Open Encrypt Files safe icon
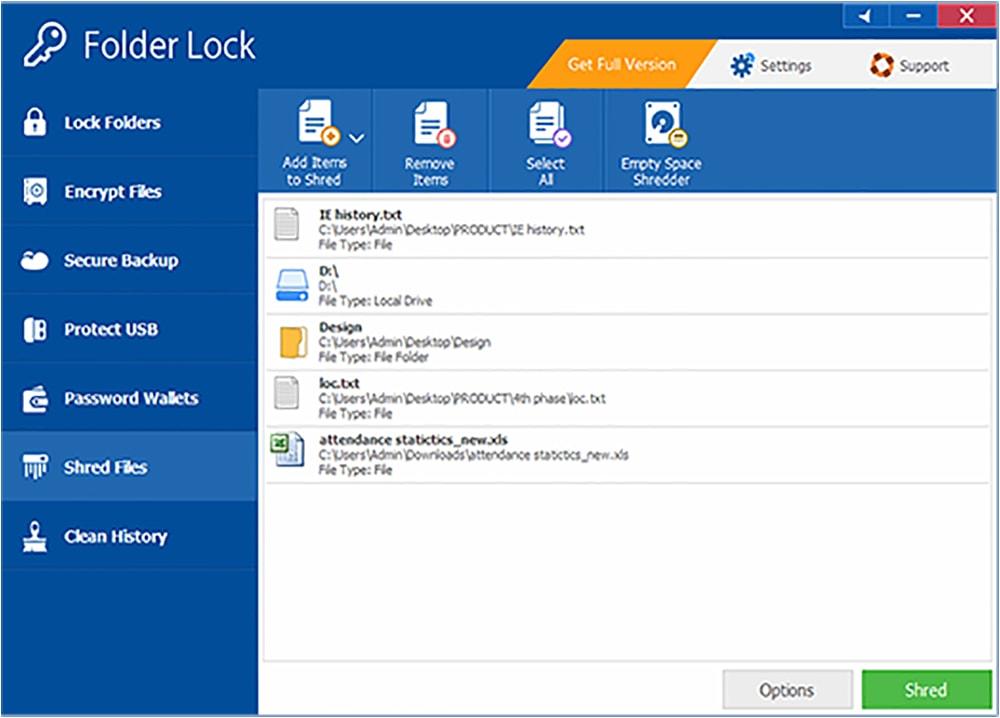1000x718 pixels. (35, 191)
